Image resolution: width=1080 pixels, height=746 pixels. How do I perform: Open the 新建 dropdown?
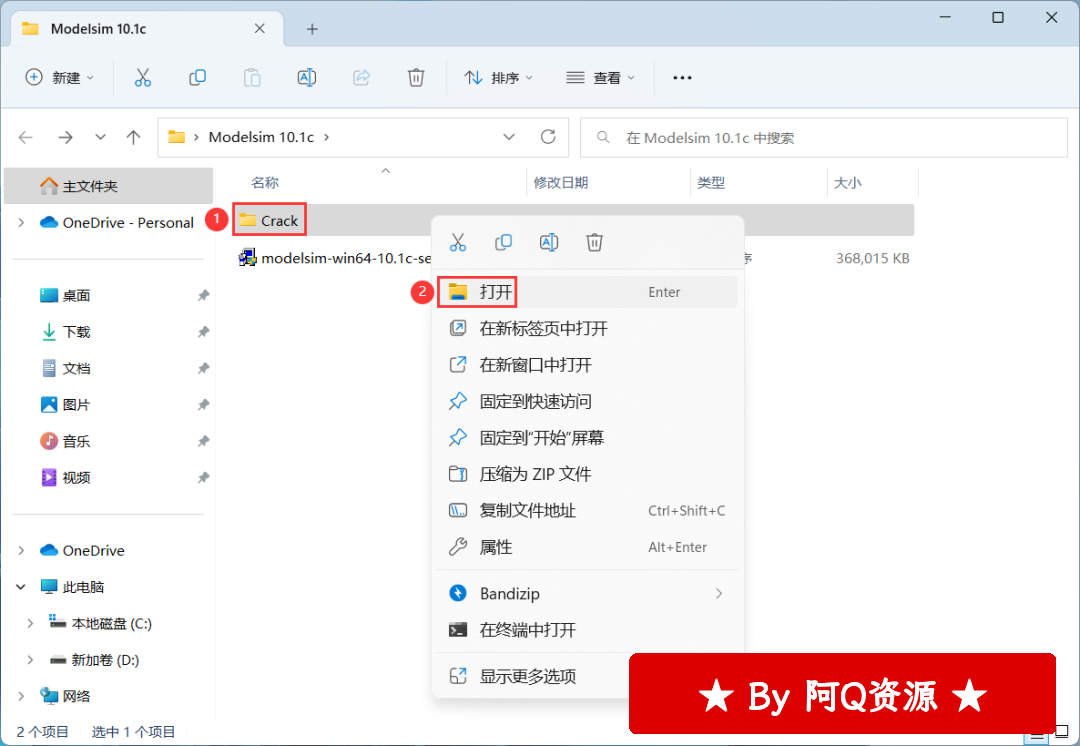[59, 78]
